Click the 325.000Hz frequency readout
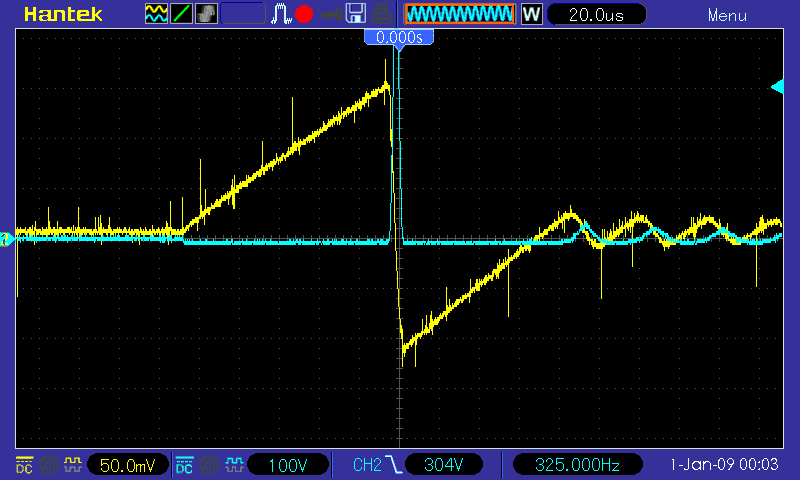 (577, 465)
